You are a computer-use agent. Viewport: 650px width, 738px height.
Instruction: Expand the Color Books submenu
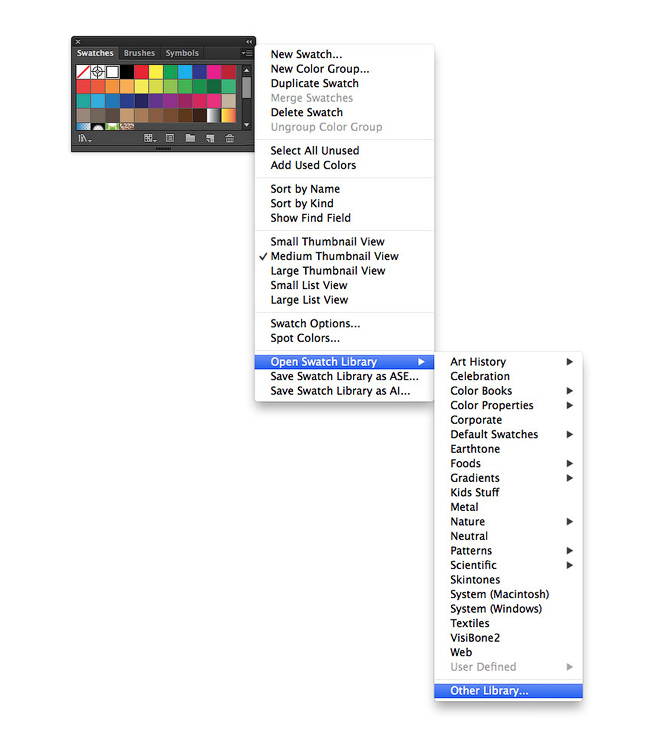508,391
